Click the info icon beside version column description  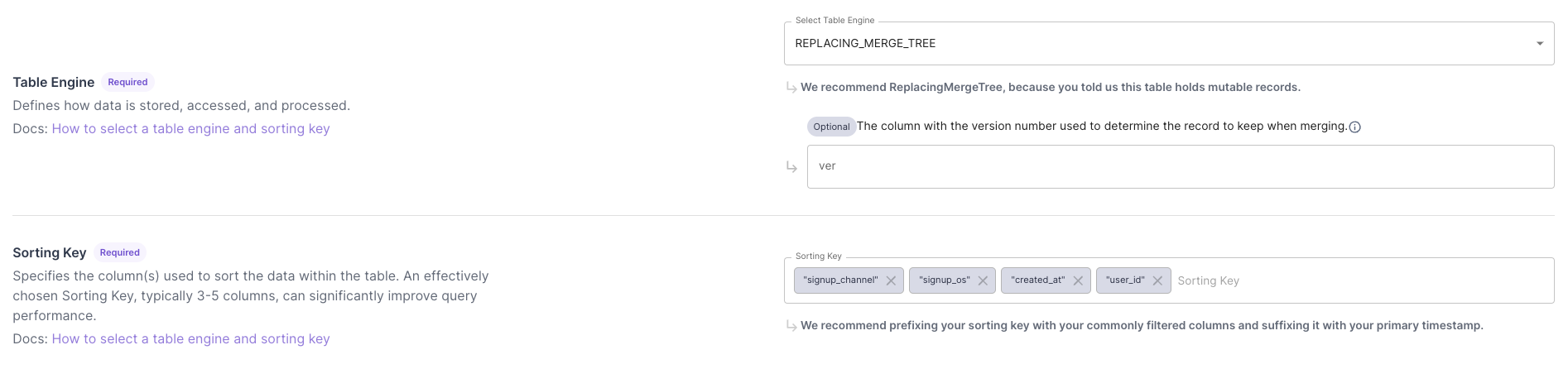(1355, 127)
